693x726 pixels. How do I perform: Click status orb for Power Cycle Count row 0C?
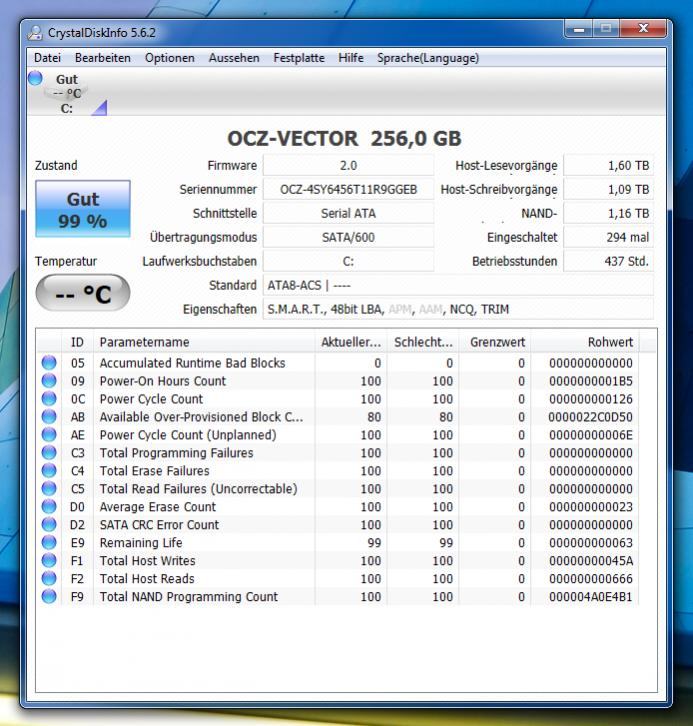(49, 399)
